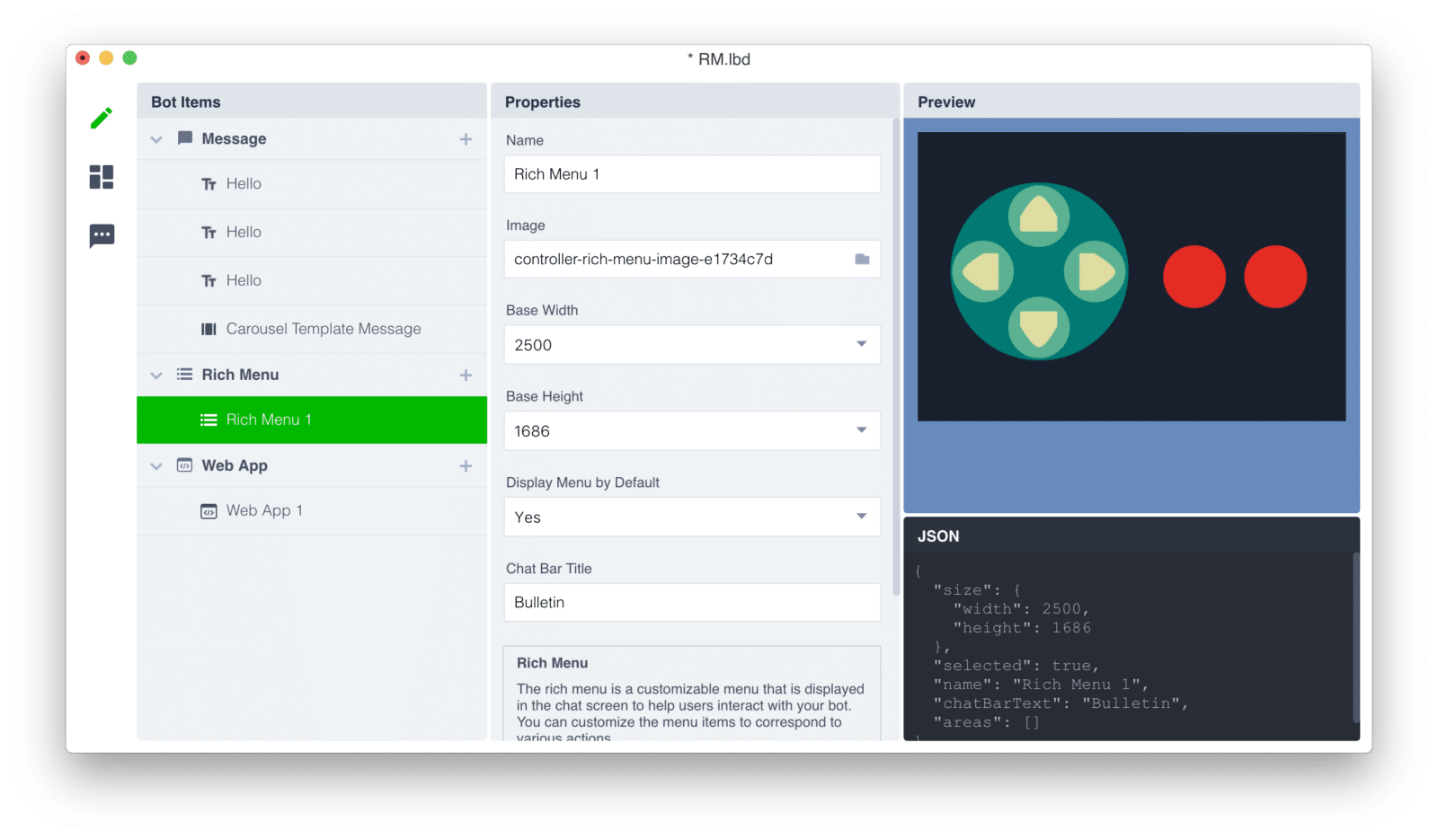
Task: Collapse the Rich Menu section chevron
Action: click(156, 376)
